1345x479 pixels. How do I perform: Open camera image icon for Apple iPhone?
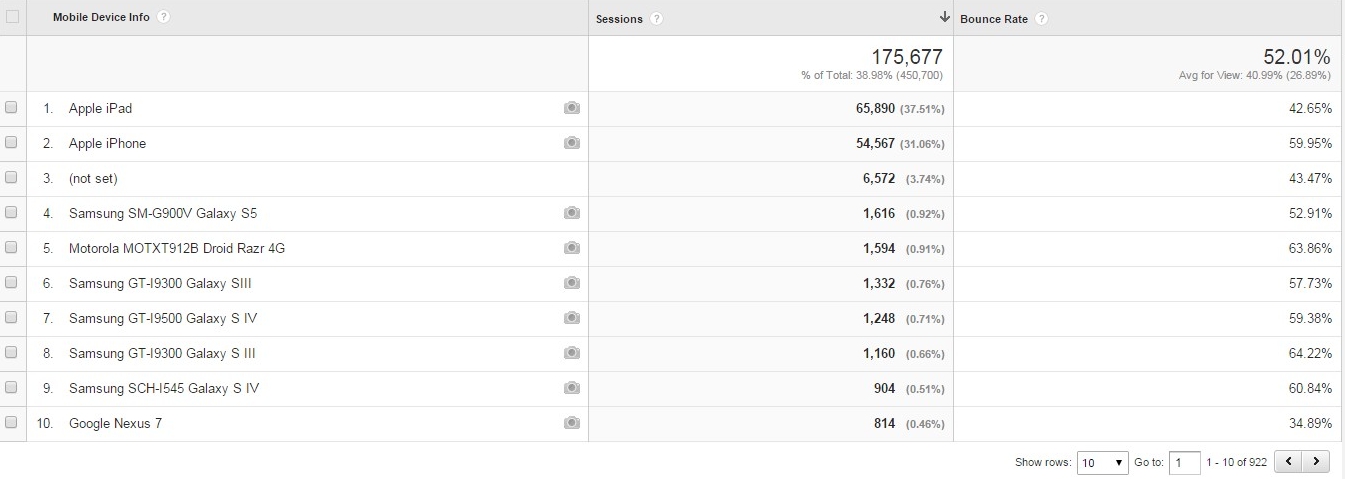pyautogui.click(x=571, y=143)
